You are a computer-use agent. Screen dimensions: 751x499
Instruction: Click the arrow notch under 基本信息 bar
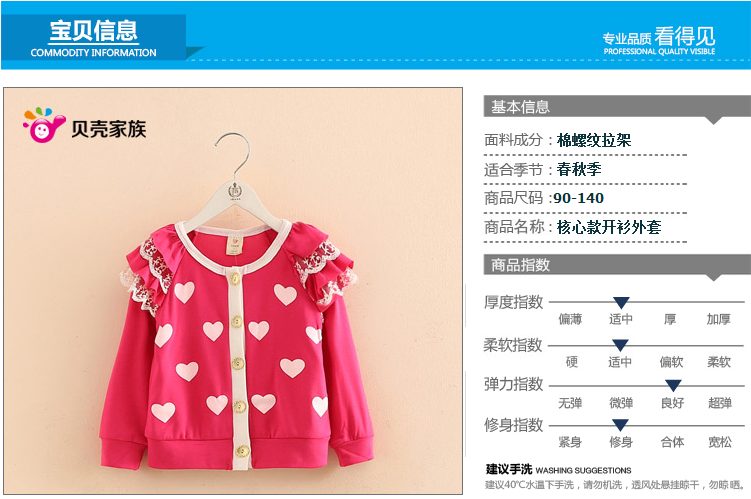coord(714,120)
